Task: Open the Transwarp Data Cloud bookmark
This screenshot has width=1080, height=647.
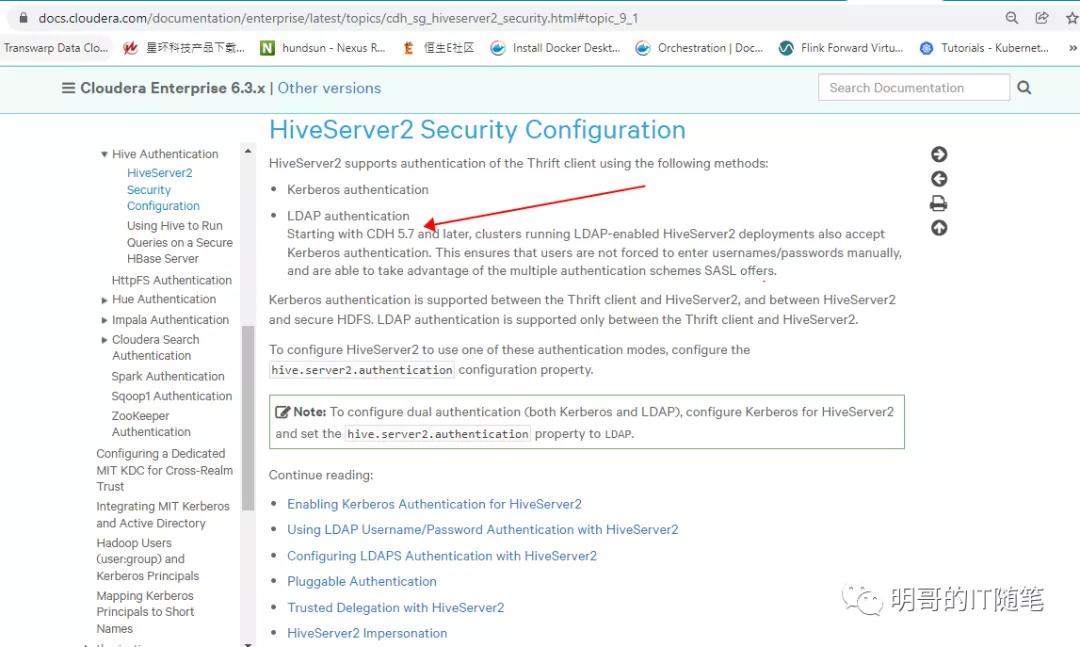Action: [x=55, y=48]
